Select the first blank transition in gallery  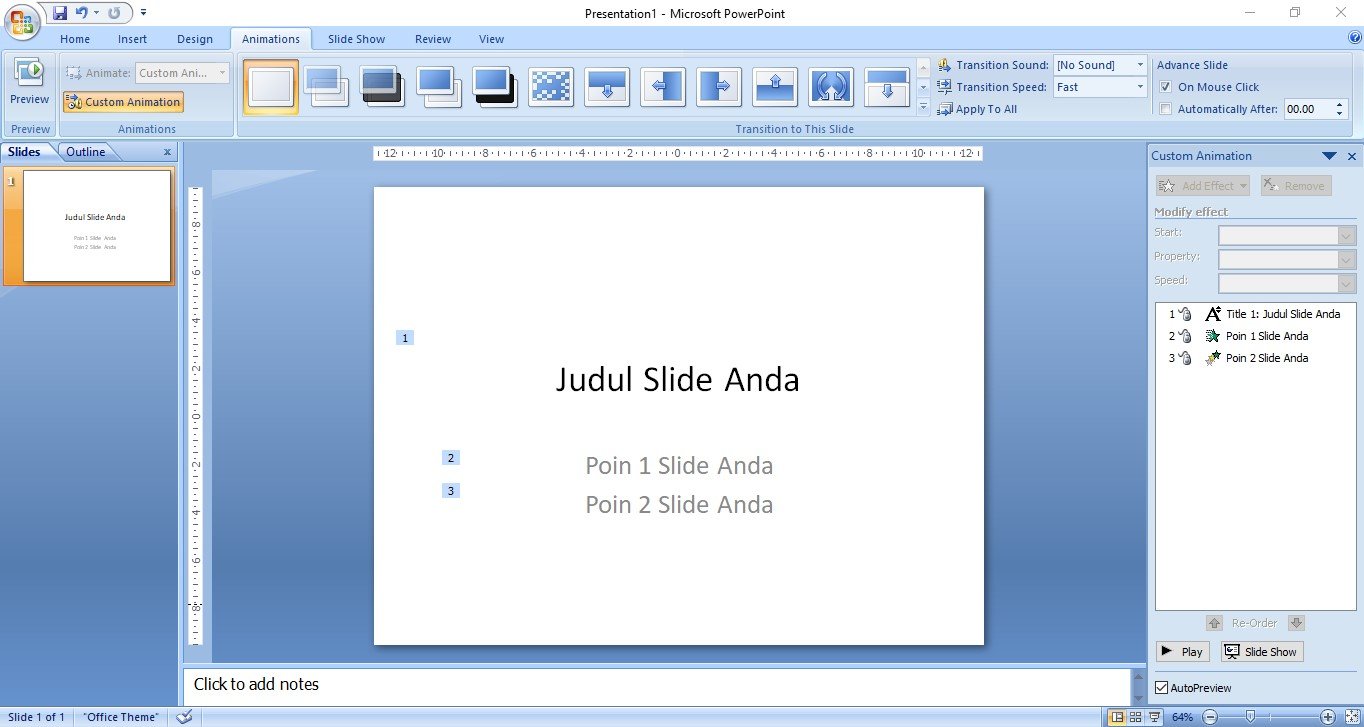click(x=269, y=87)
